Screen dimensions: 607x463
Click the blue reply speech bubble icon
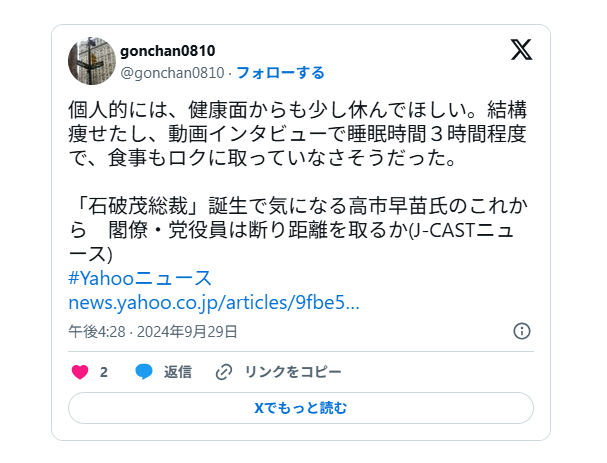pos(144,372)
